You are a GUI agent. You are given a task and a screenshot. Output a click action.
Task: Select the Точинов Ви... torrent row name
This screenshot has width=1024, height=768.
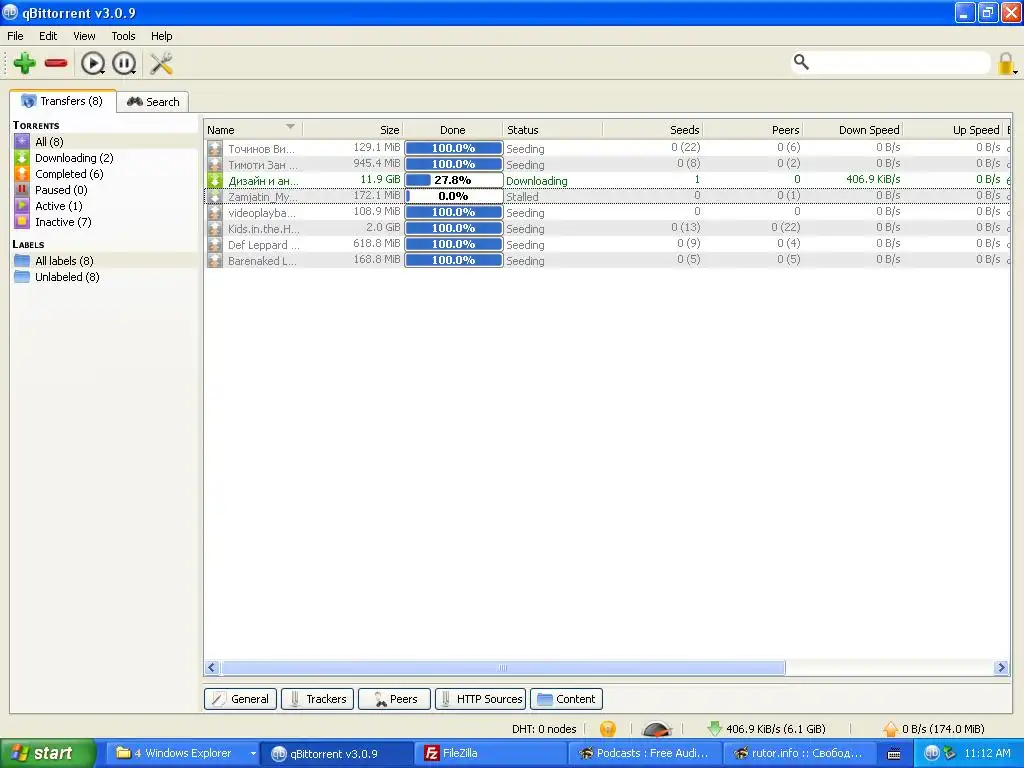pos(261,149)
